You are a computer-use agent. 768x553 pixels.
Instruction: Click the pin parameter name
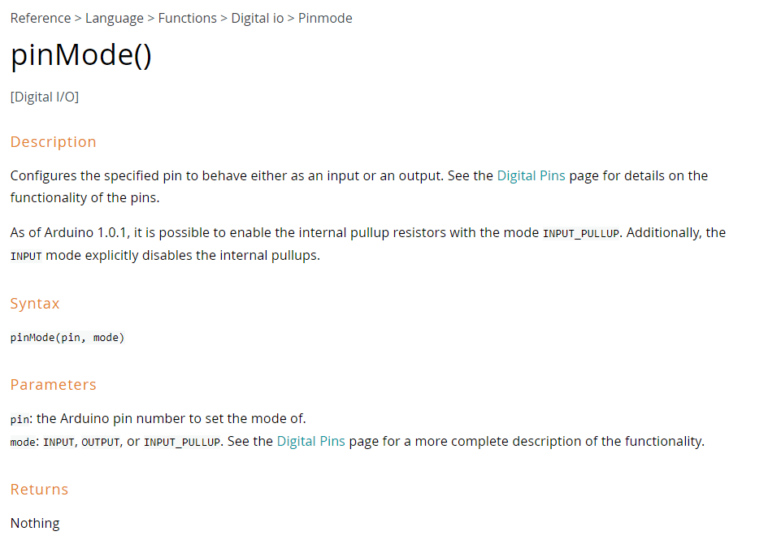click(x=20, y=419)
